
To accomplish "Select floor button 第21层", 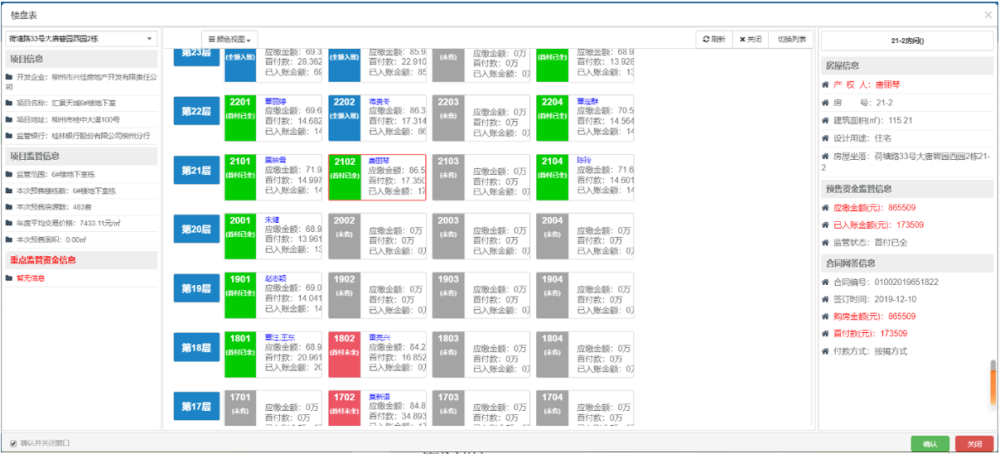I will [x=196, y=170].
